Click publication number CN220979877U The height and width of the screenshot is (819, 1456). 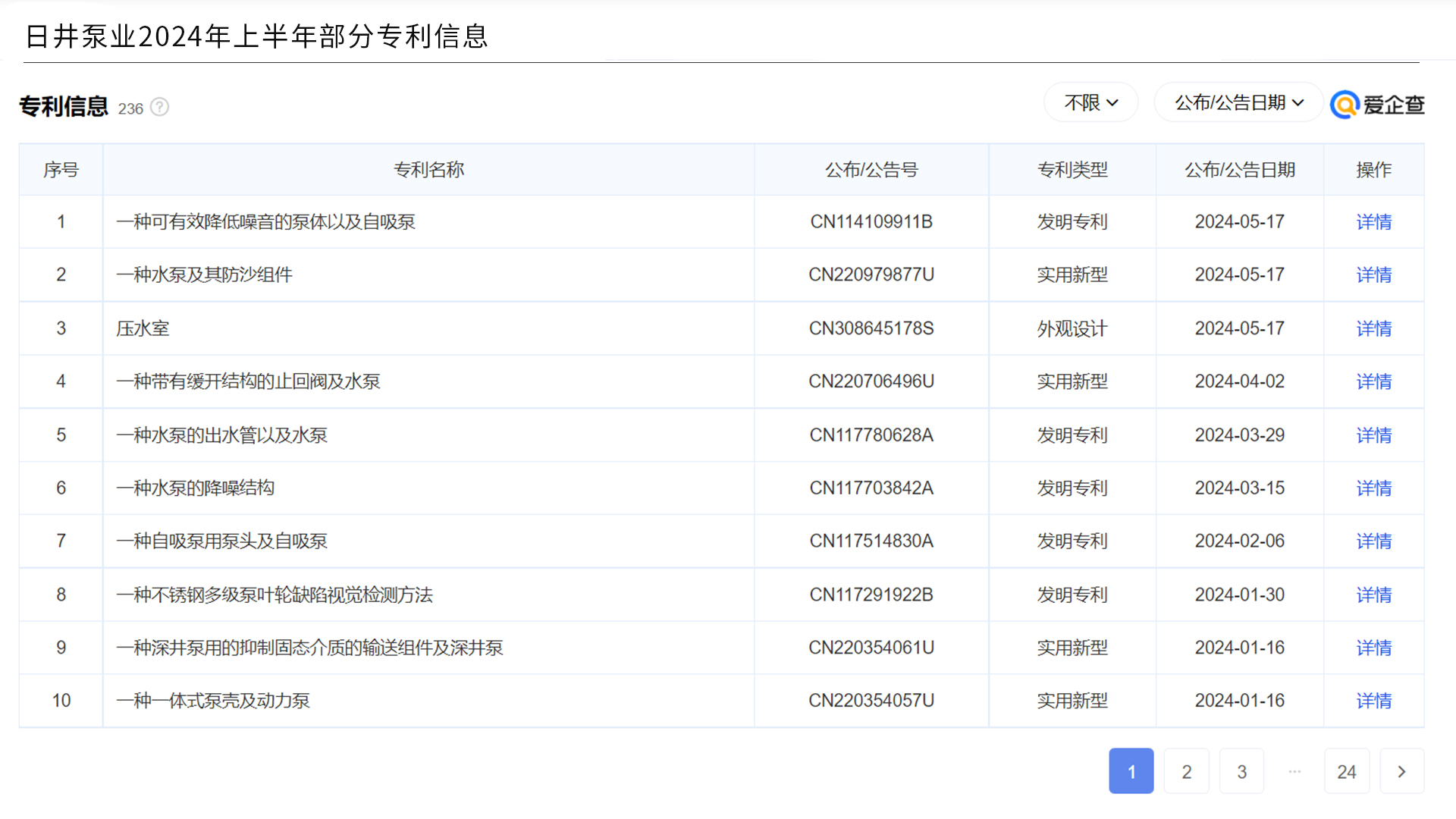[871, 275]
